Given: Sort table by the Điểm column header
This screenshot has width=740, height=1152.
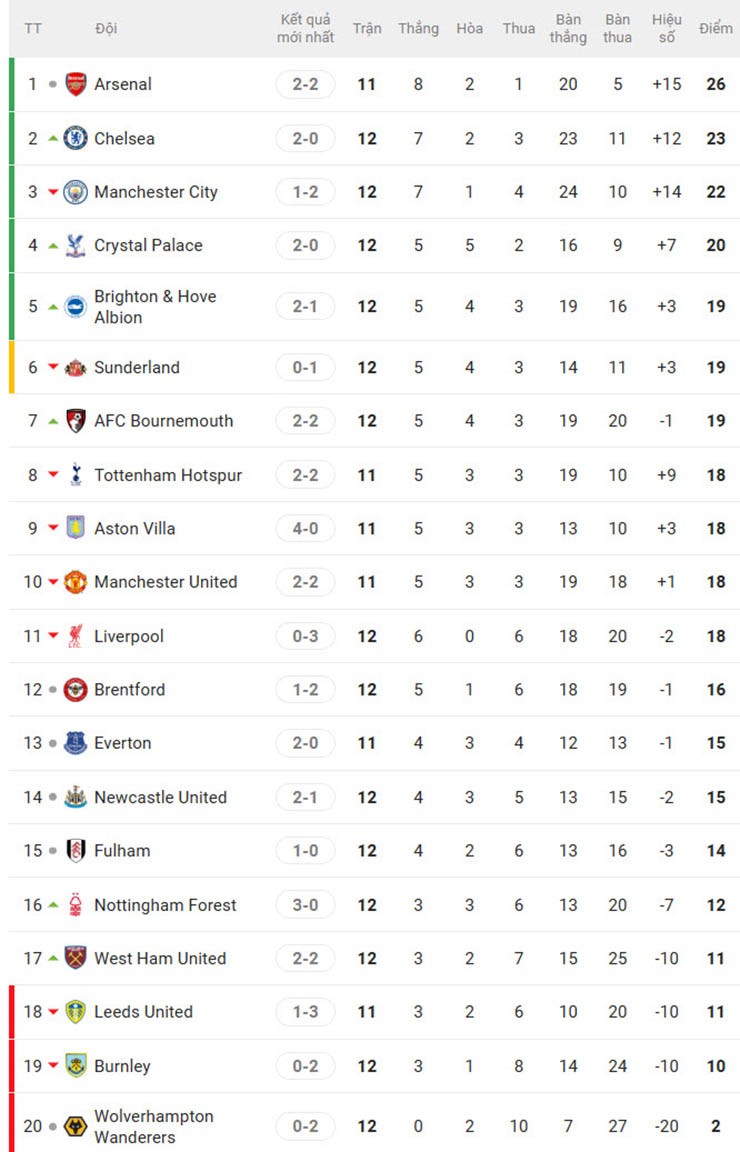Looking at the screenshot, I should coord(715,29).
